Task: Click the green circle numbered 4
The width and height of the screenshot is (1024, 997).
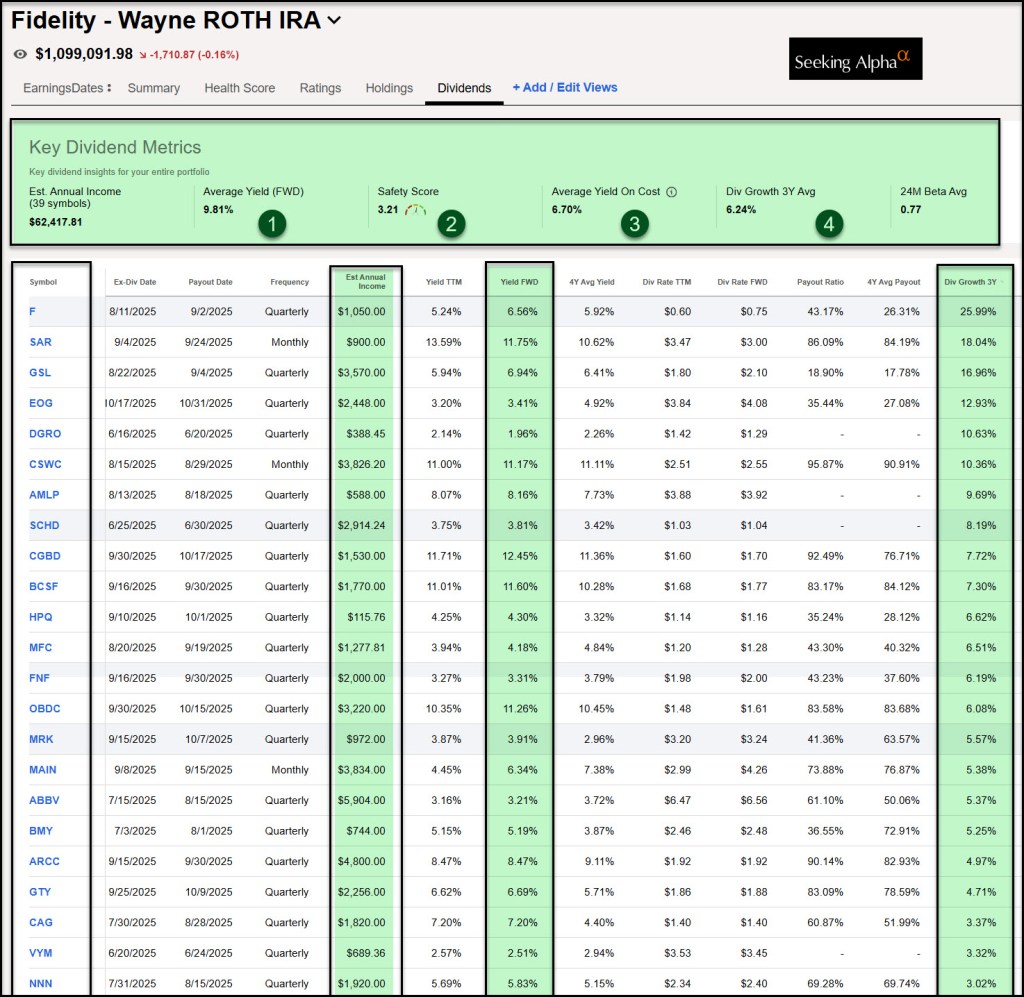Action: point(828,223)
